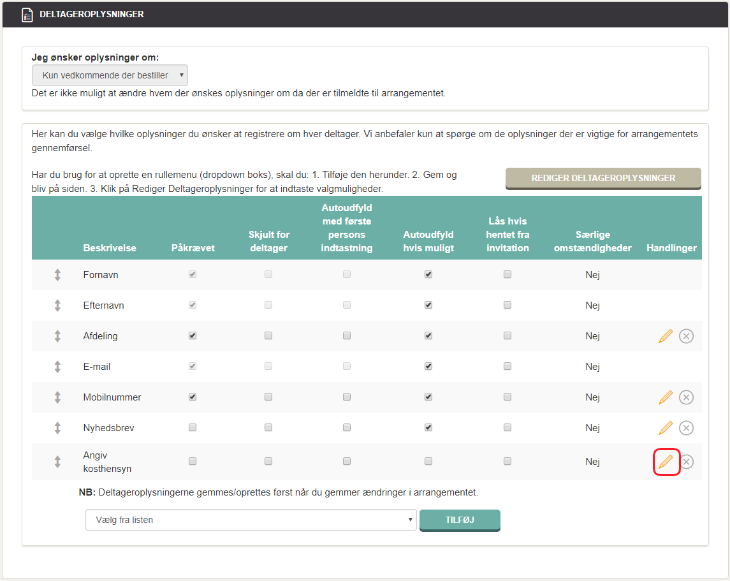Click the reorder arrows for Mobilnummer row
Screen dimensions: 730x581
57,397
